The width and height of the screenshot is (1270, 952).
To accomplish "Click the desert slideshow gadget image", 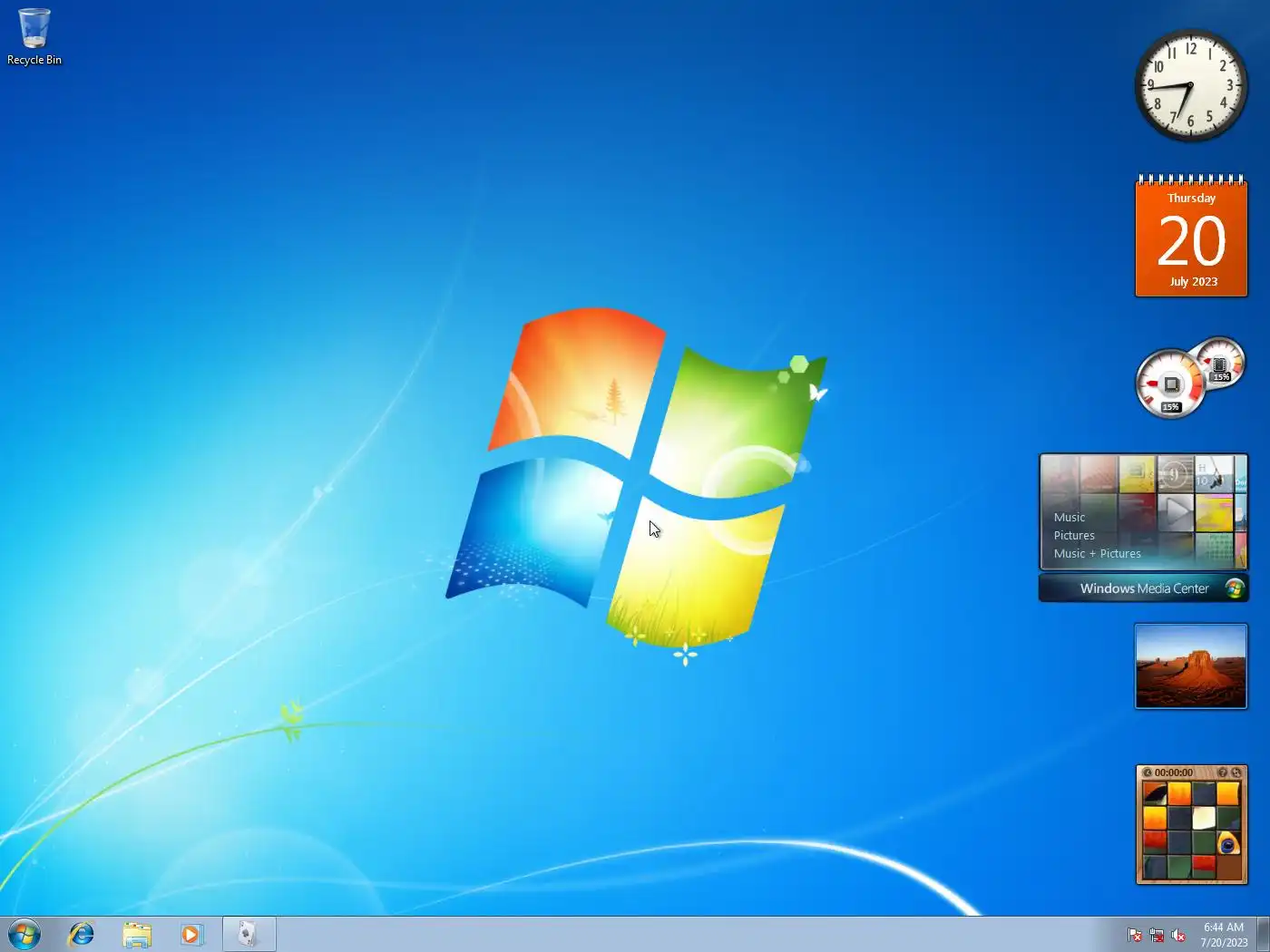I will click(x=1191, y=666).
